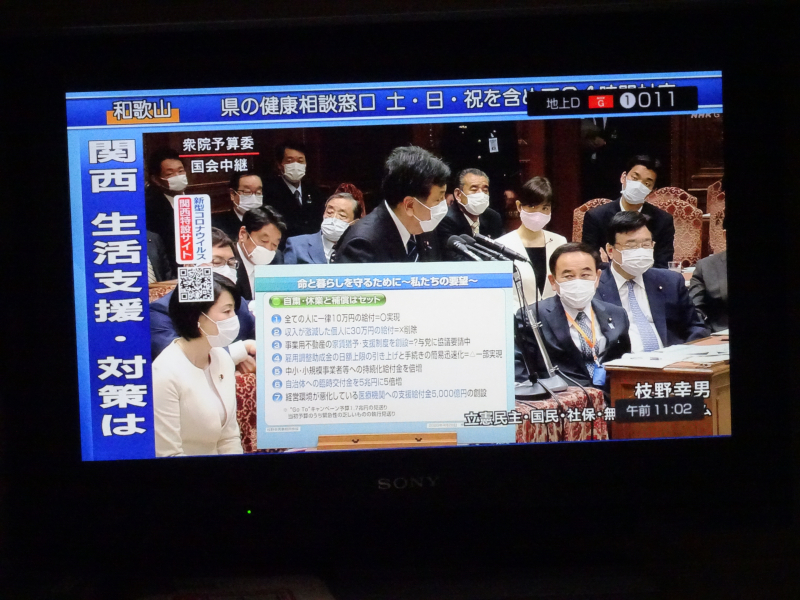Click the QR code under 関西特設サイト
The height and width of the screenshot is (600, 800).
(195, 284)
